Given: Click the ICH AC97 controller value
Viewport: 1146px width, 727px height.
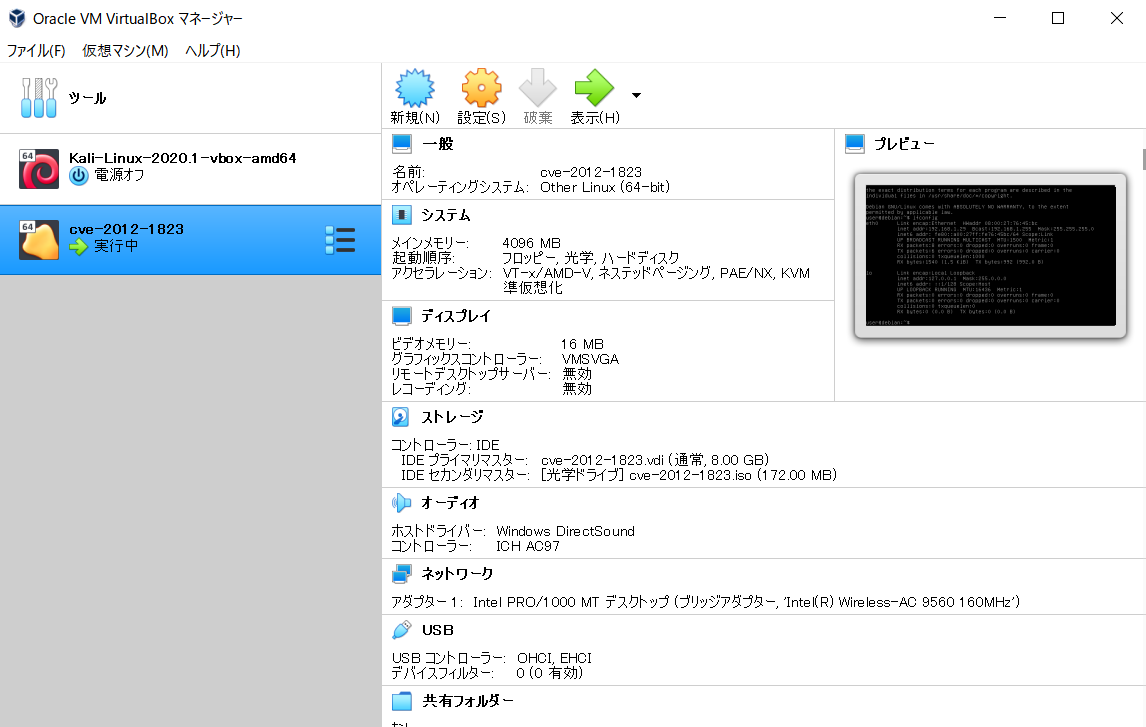Looking at the screenshot, I should 528,546.
